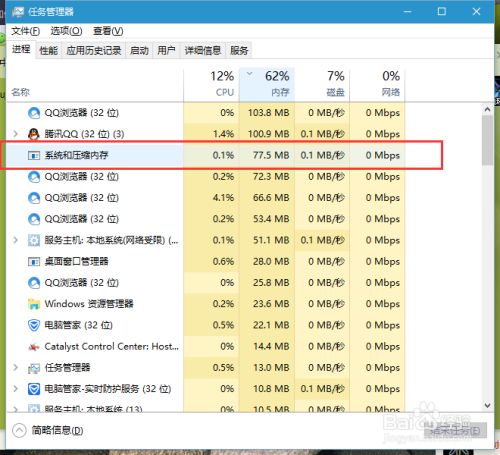Click the 电脑管家 (32 位) shield icon
Screen dimensions: 500x455
click(34, 325)
